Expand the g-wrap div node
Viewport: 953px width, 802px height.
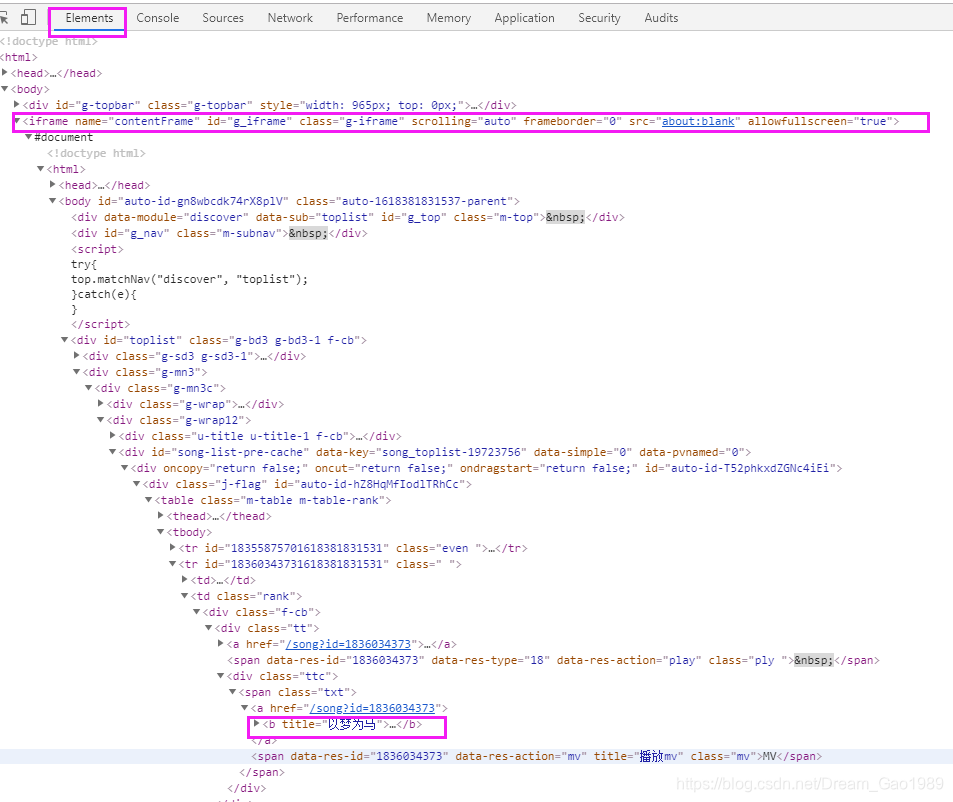click(101, 403)
